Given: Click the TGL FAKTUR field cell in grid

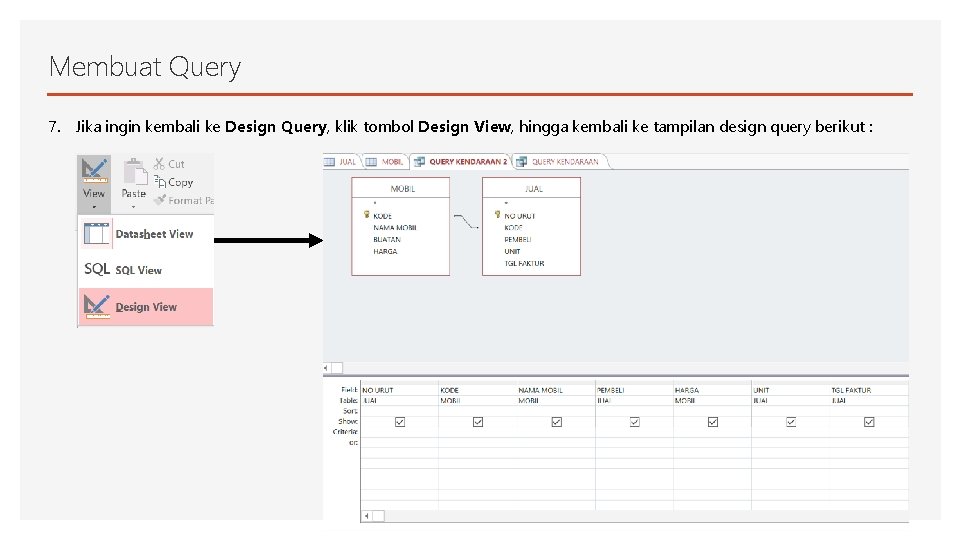Looking at the screenshot, I should (x=869, y=390).
